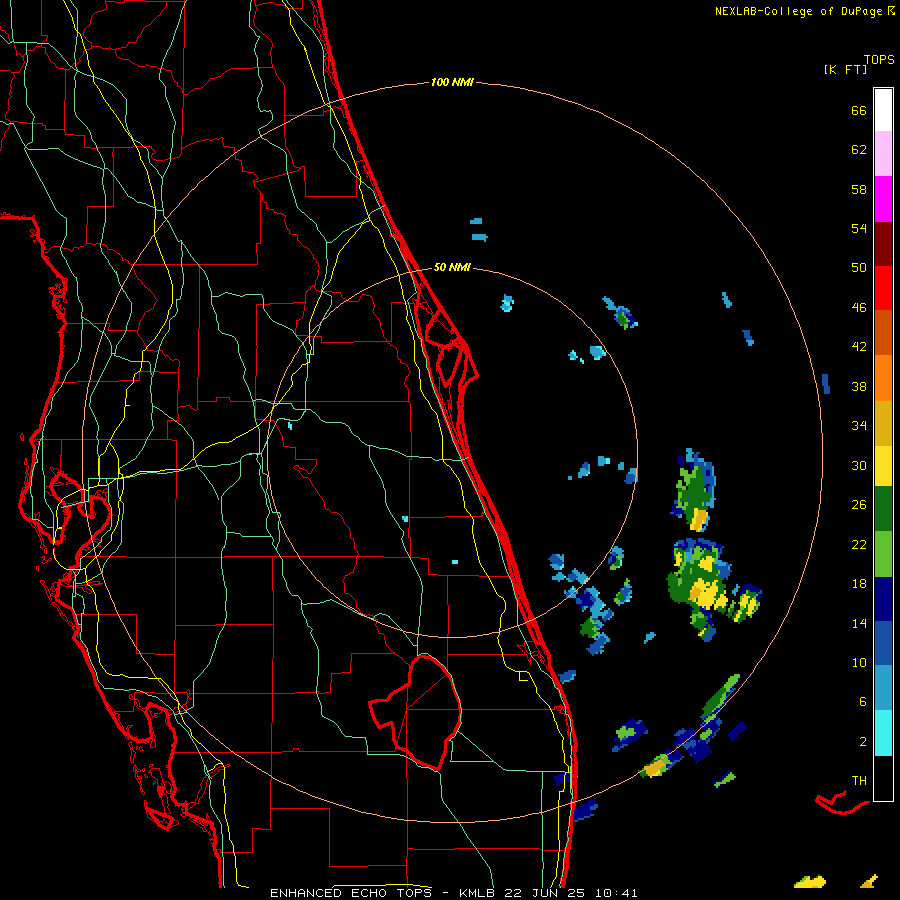Click the cyan legend swatch
This screenshot has width=900, height=900.
pyautogui.click(x=883, y=733)
